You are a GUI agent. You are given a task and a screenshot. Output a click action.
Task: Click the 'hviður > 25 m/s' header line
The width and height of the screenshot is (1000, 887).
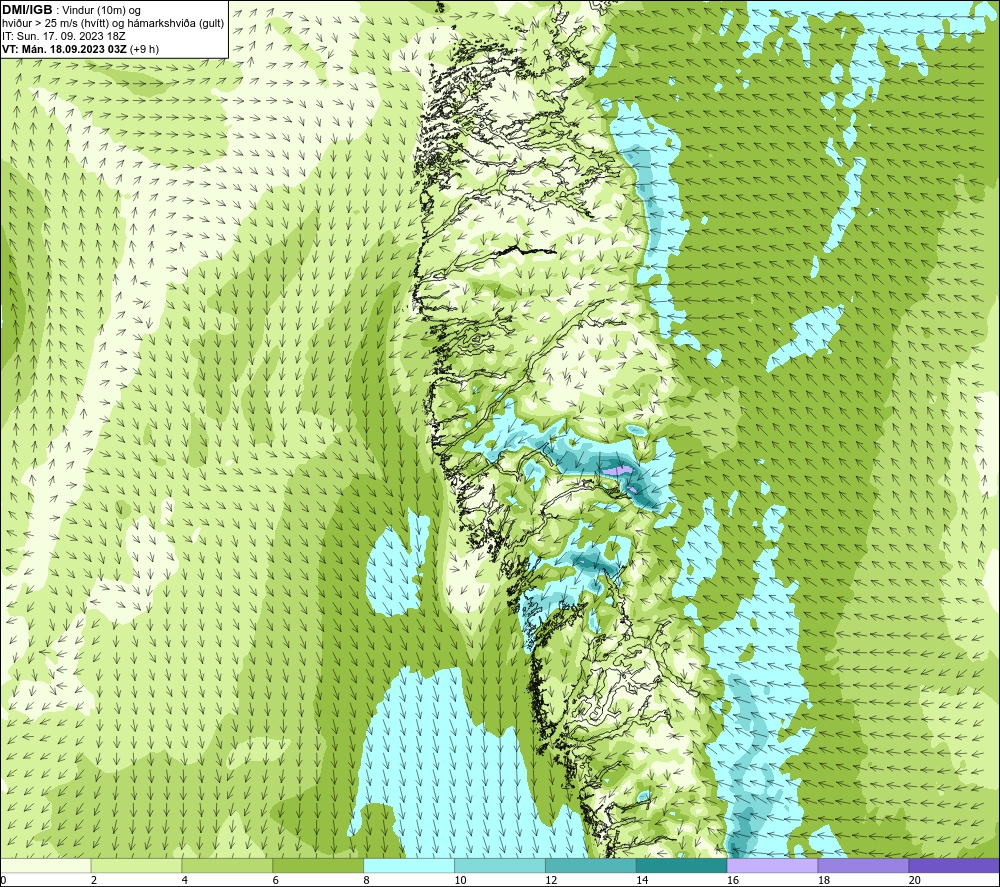pos(113,24)
